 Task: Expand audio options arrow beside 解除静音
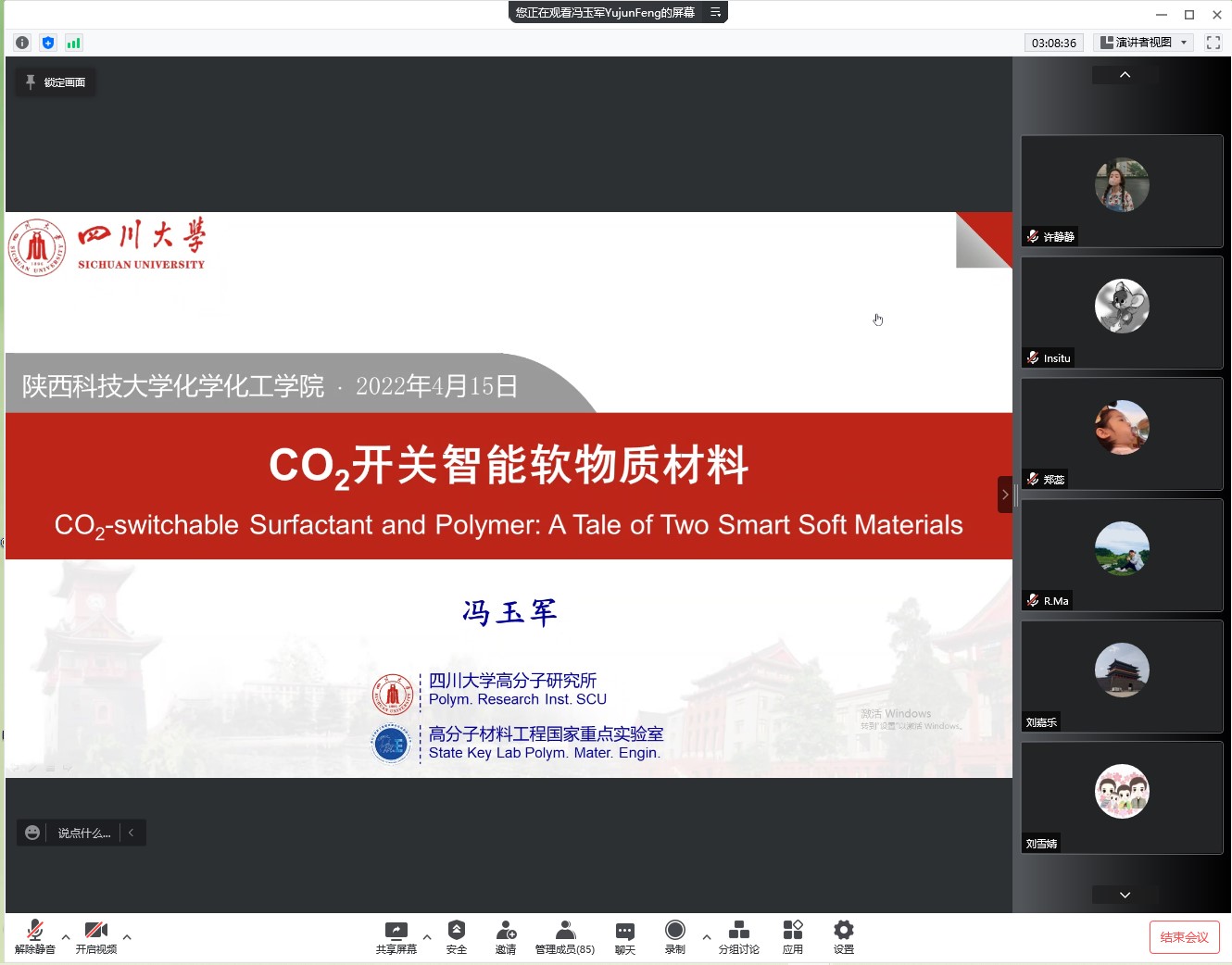[x=66, y=937]
